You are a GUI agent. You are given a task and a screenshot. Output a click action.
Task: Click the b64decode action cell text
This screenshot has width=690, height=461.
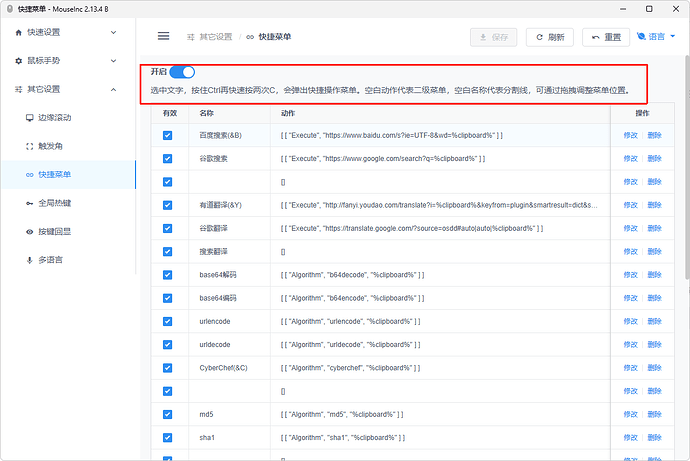pos(352,275)
